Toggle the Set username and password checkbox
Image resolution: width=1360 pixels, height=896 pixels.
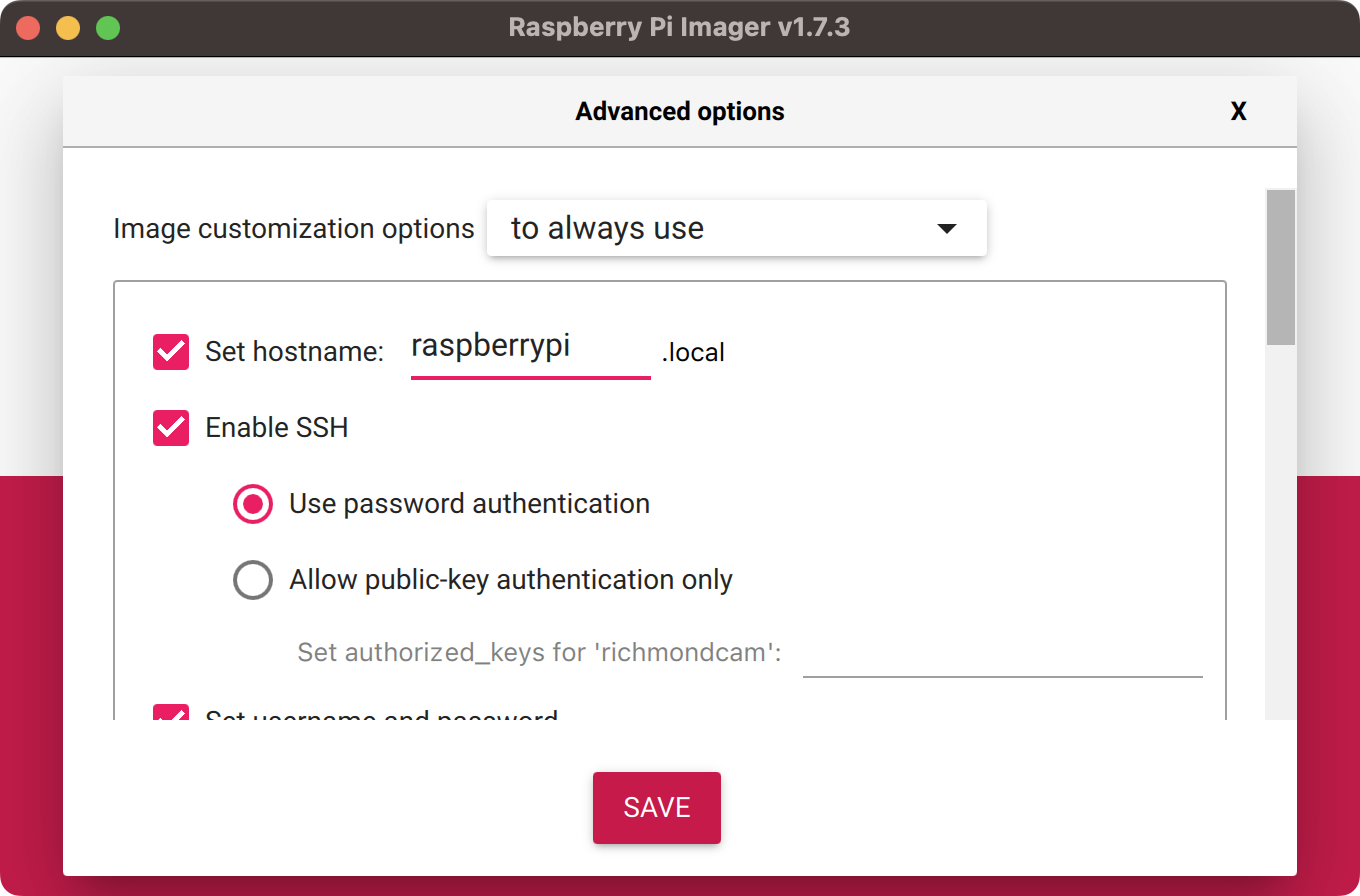[171, 712]
